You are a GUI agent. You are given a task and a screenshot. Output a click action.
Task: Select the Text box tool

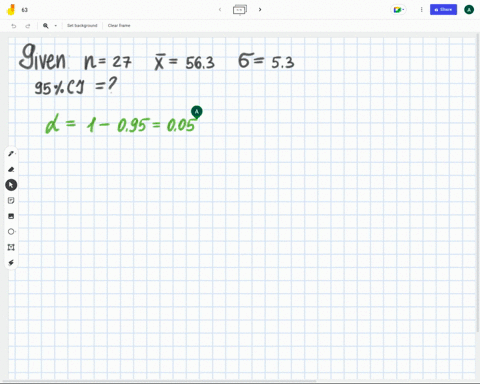(11, 247)
